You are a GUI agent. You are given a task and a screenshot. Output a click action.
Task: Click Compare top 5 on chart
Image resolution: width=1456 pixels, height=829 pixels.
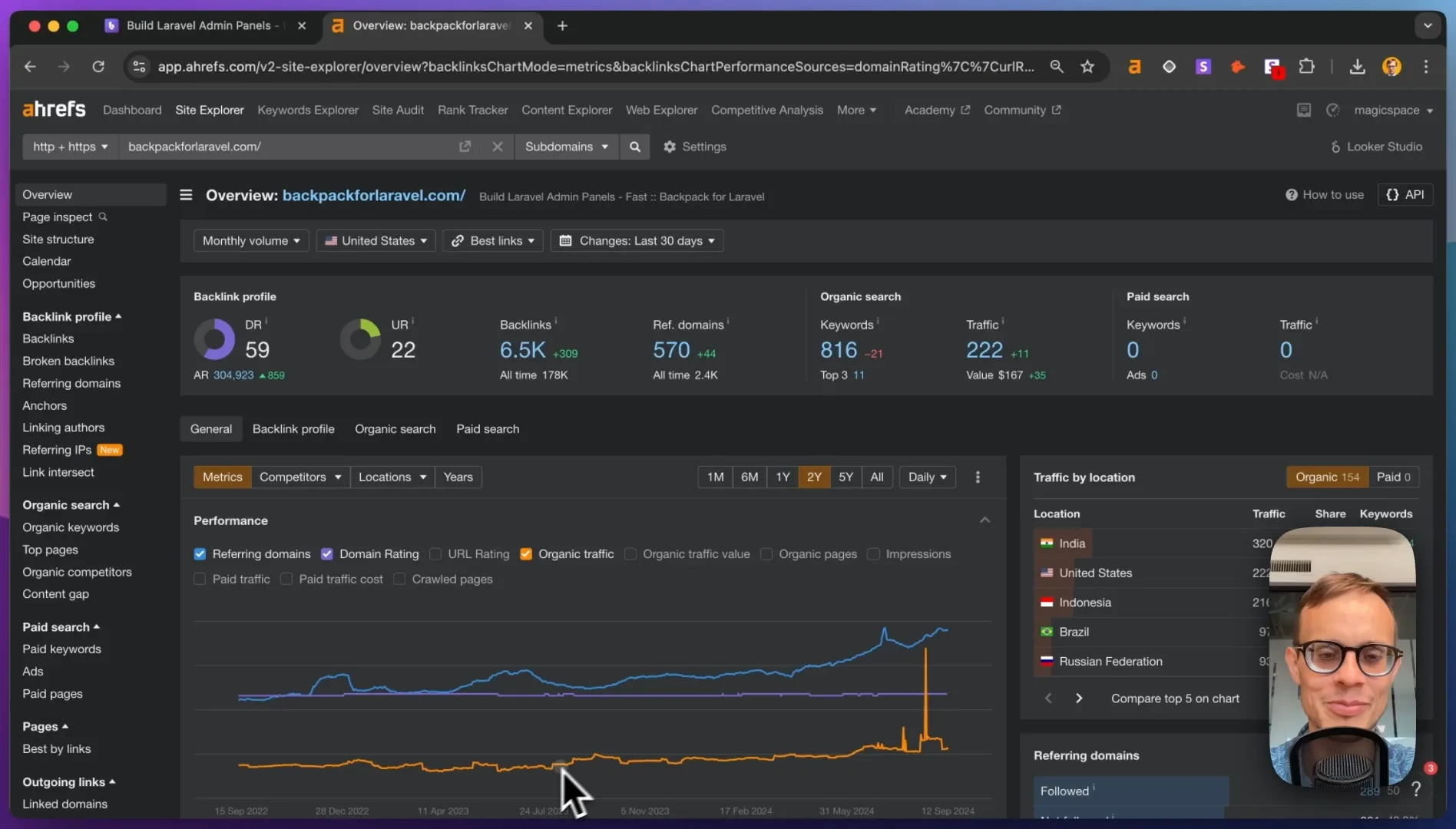(x=1175, y=699)
